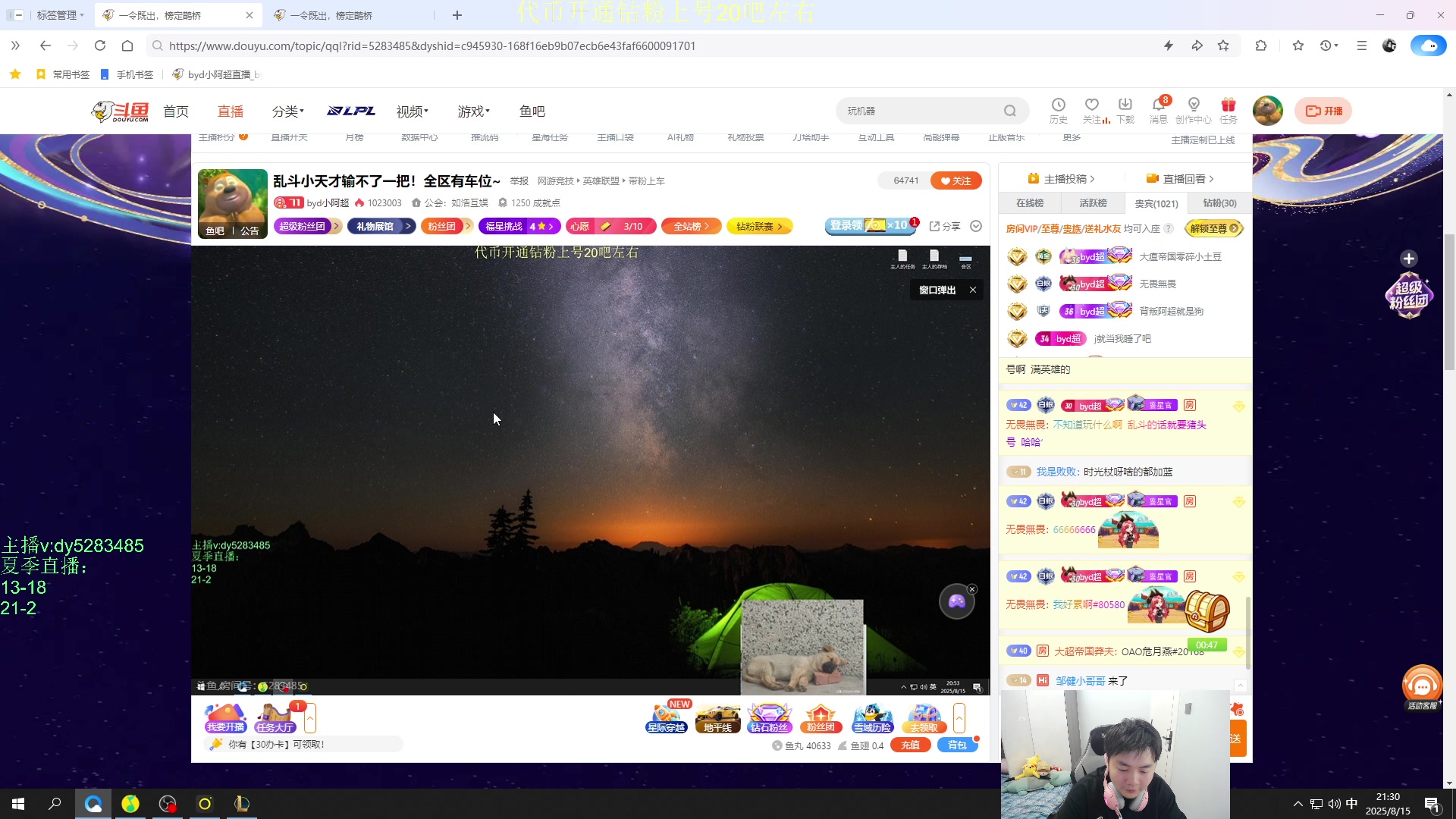Viewport: 1456px width, 819px height.
Task: Click the game controller floating button
Action: tap(956, 602)
